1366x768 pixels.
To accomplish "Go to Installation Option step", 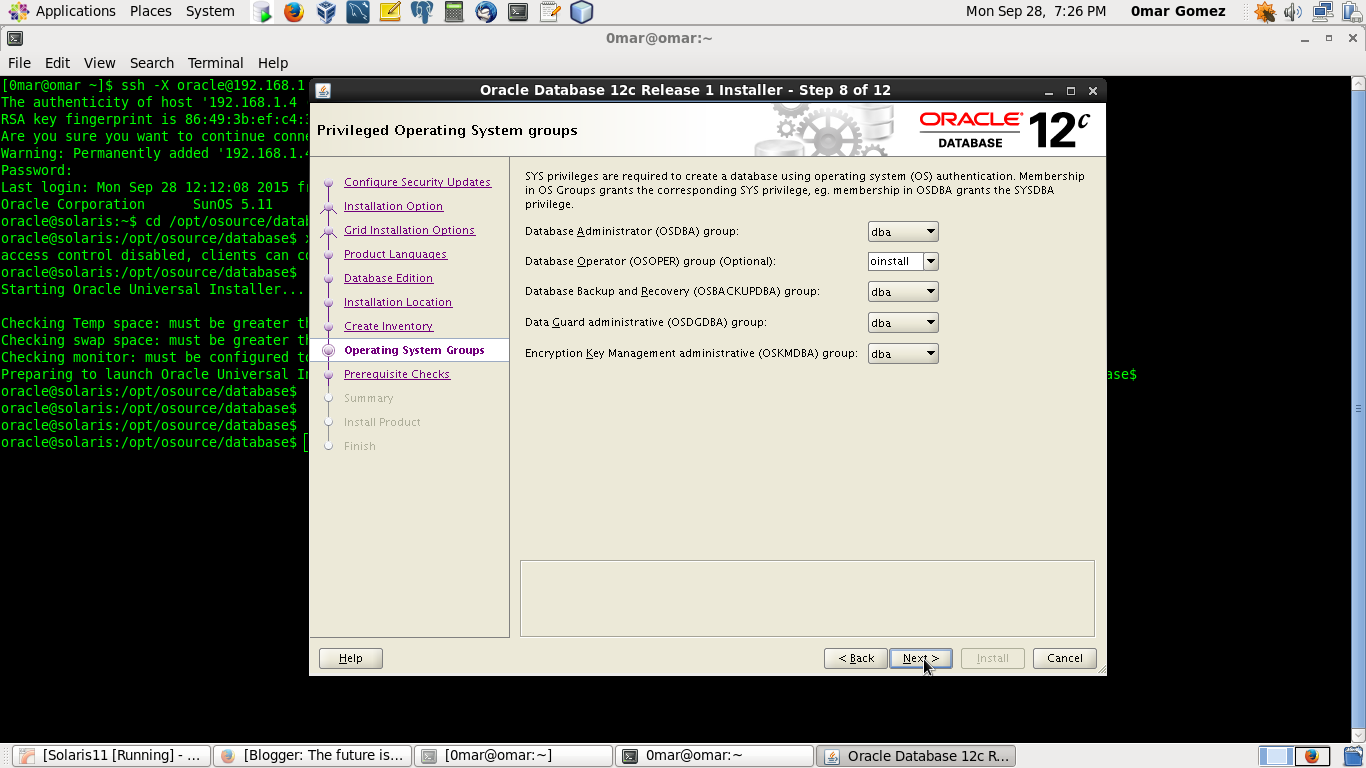I will click(393, 206).
